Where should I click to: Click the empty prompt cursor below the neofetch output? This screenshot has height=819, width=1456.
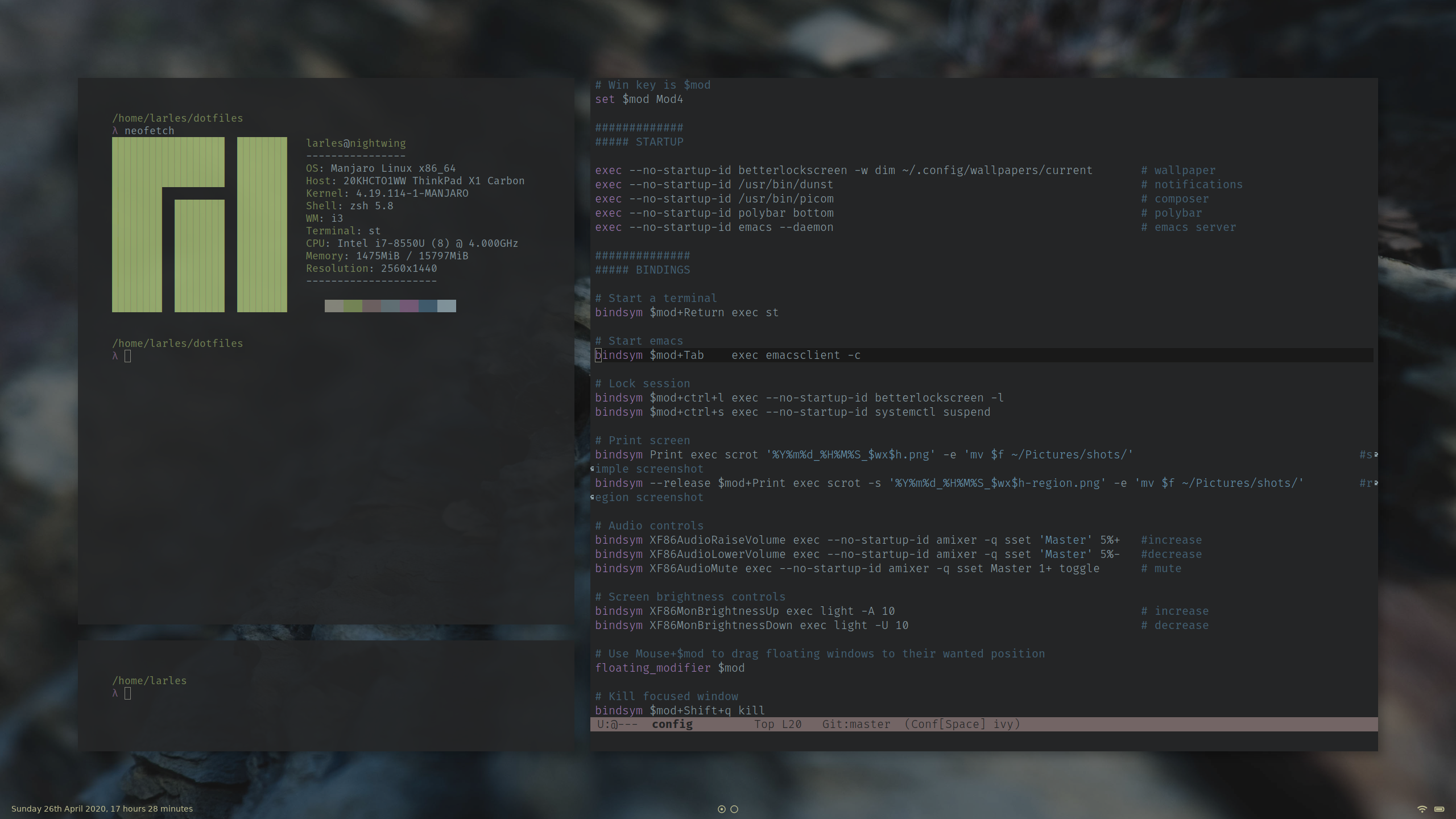coord(127,356)
